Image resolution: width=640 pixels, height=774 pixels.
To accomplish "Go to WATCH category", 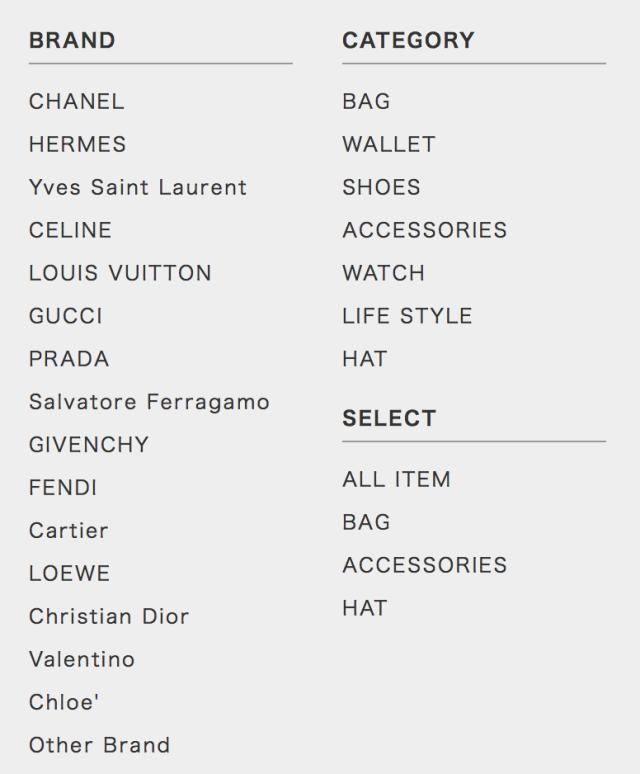I will pos(383,273).
